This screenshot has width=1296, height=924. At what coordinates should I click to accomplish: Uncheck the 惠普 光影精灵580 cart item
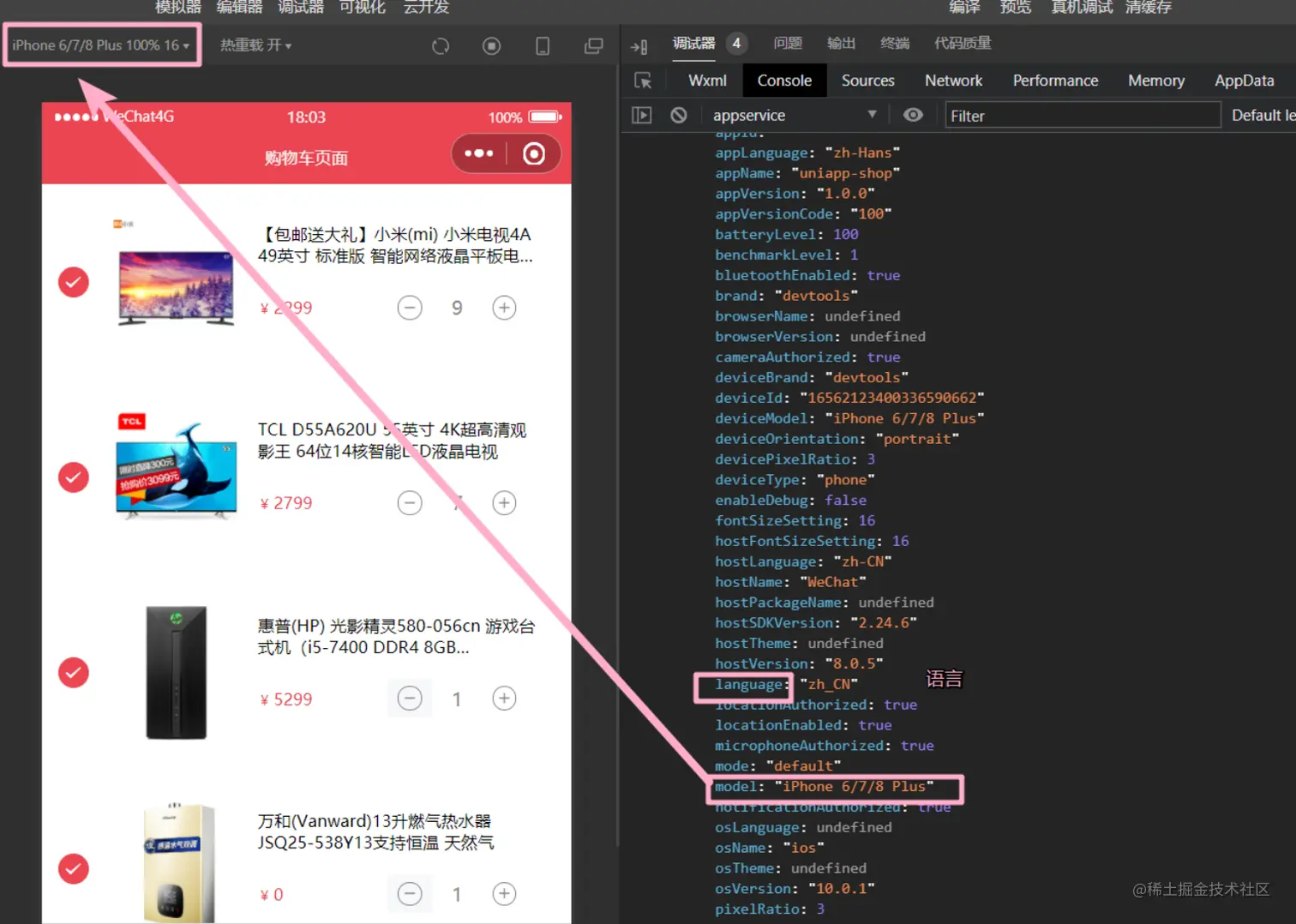pyautogui.click(x=74, y=673)
